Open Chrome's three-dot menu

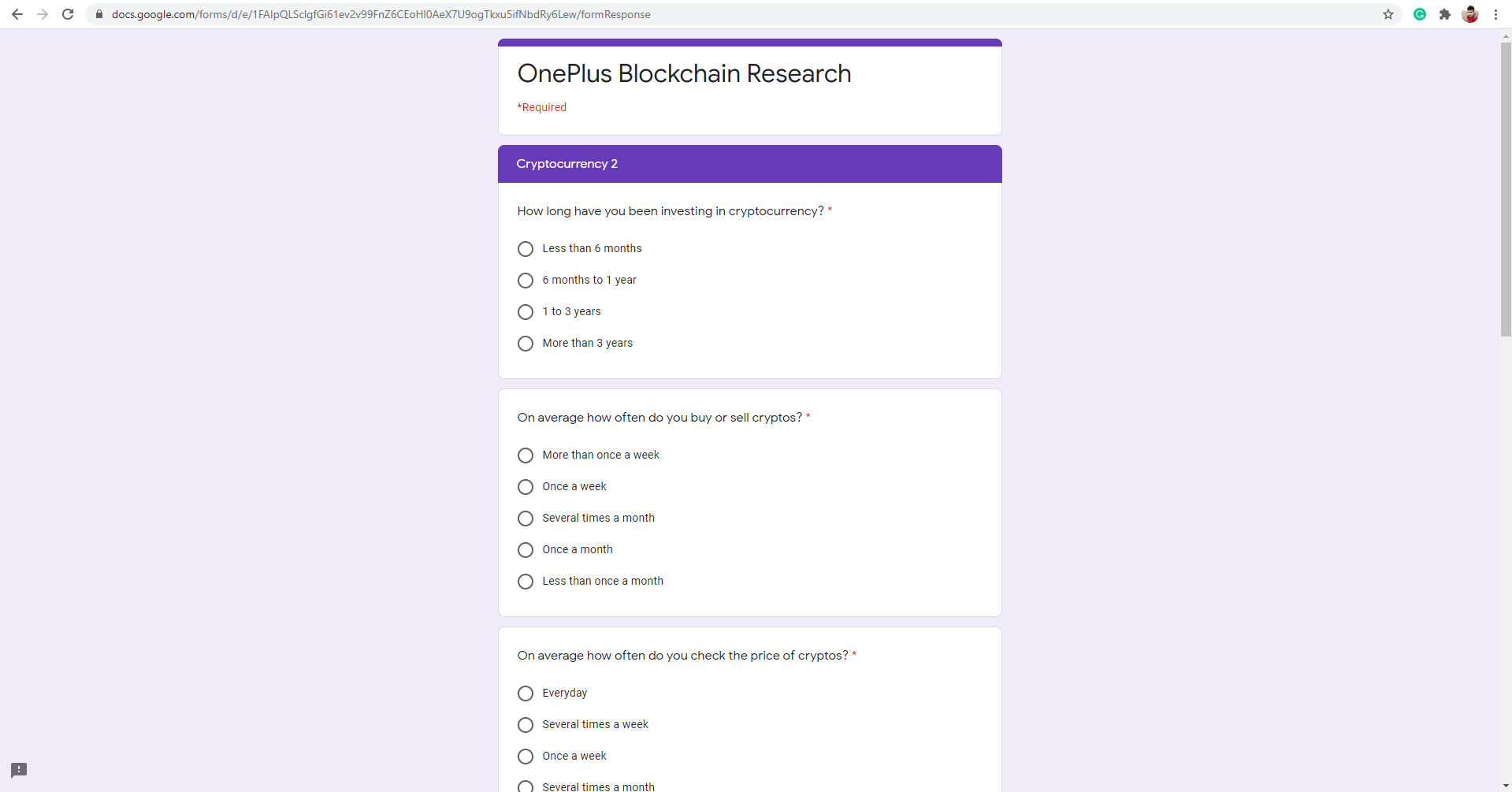[x=1495, y=14]
